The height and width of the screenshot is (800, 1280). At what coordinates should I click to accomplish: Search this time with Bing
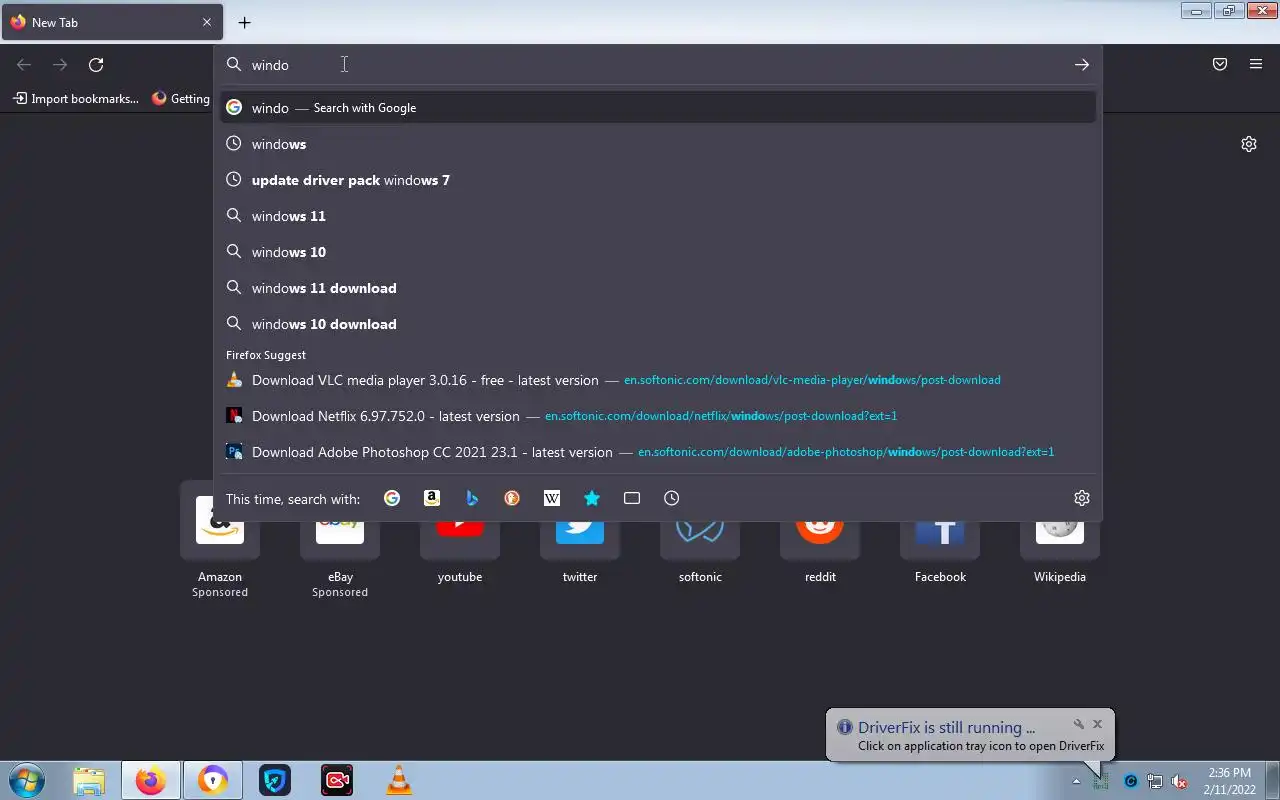pos(472,498)
